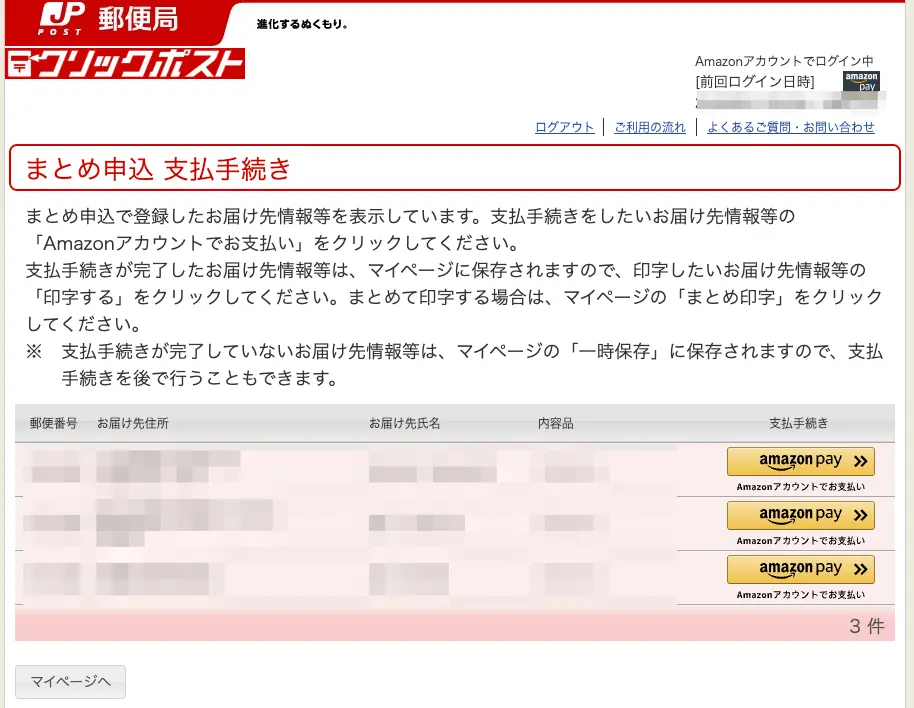
Task: Click the 内容品 column header
Action: (x=556, y=423)
